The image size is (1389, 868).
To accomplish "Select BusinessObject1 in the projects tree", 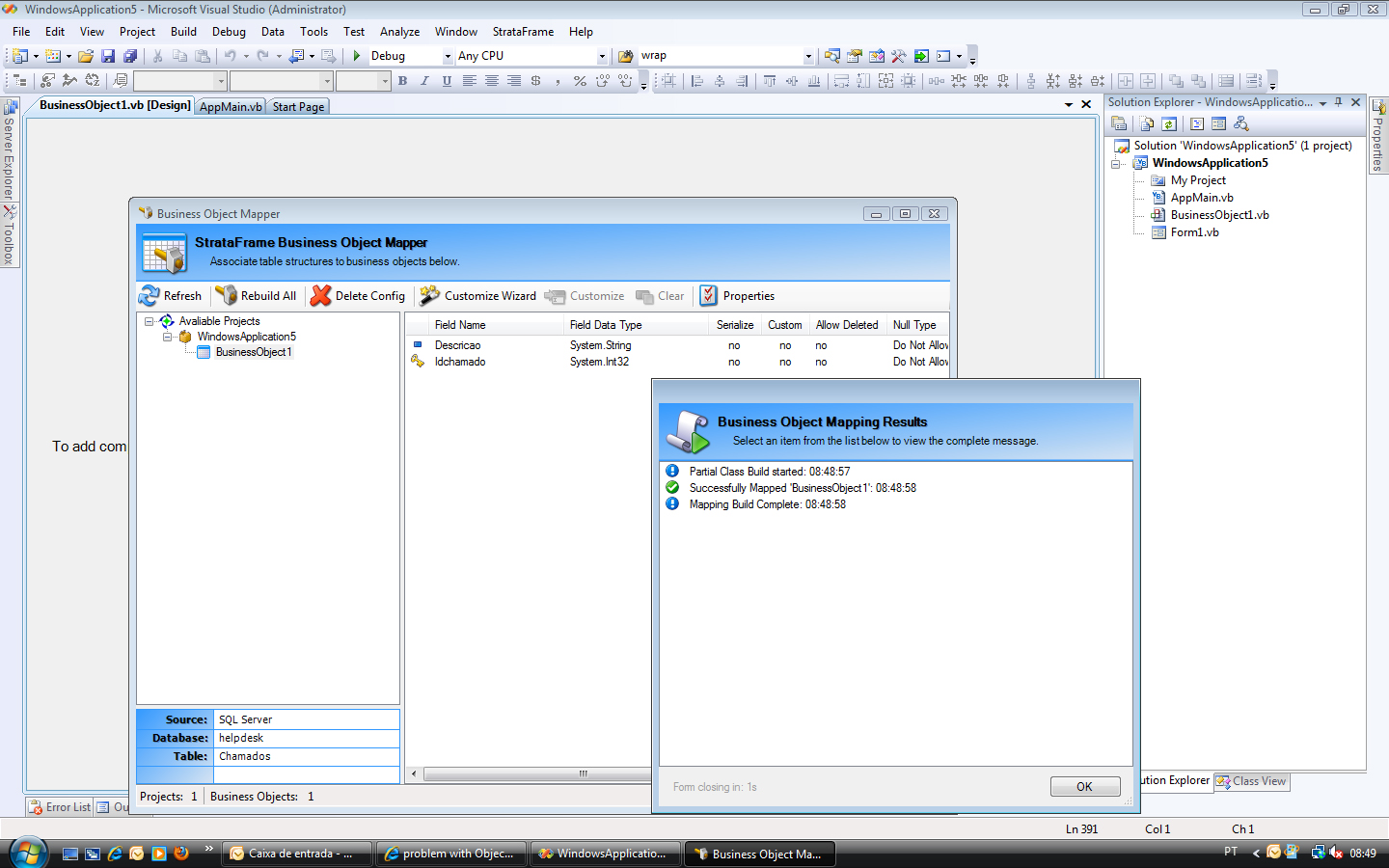I will pyautogui.click(x=253, y=352).
